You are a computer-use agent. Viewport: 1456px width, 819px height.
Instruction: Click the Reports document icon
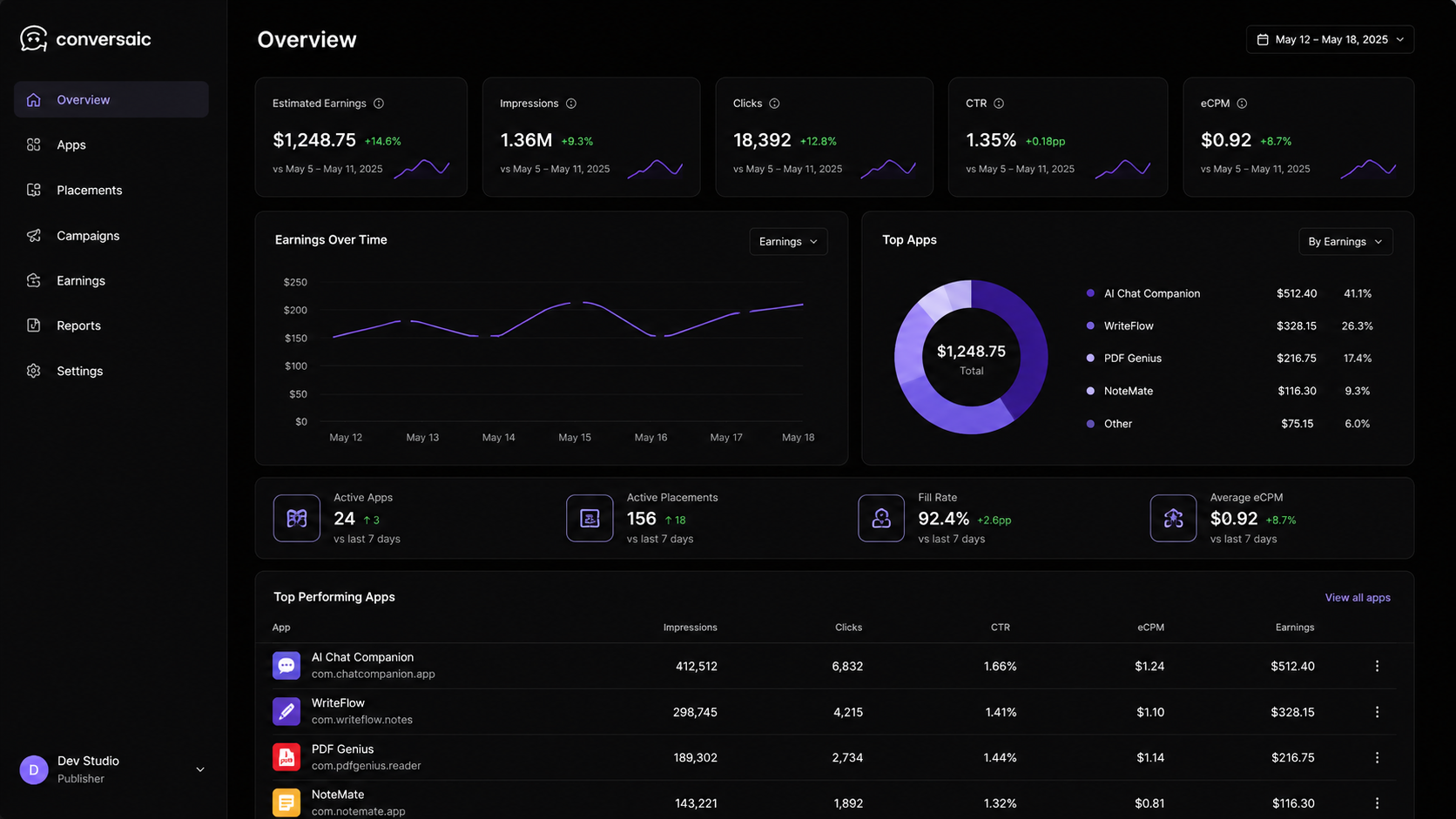point(34,326)
